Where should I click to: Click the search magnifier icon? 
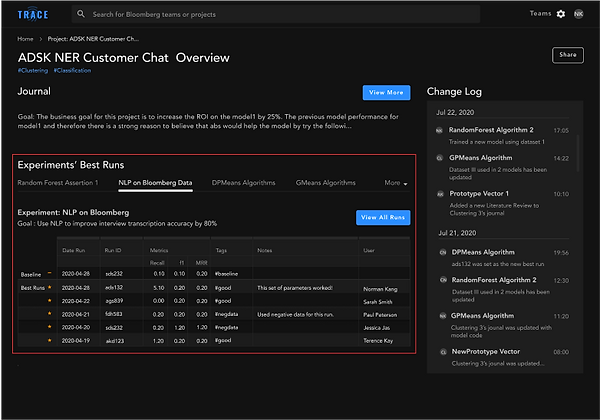81,14
